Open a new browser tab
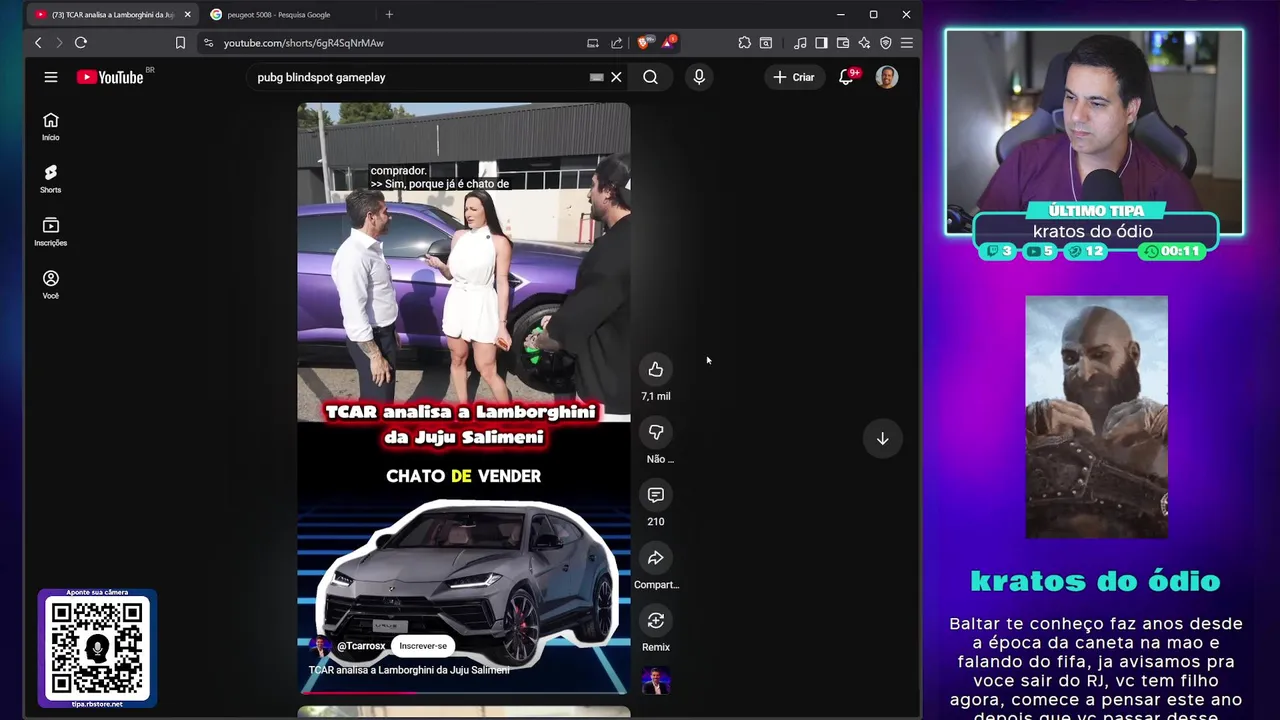 click(x=389, y=15)
